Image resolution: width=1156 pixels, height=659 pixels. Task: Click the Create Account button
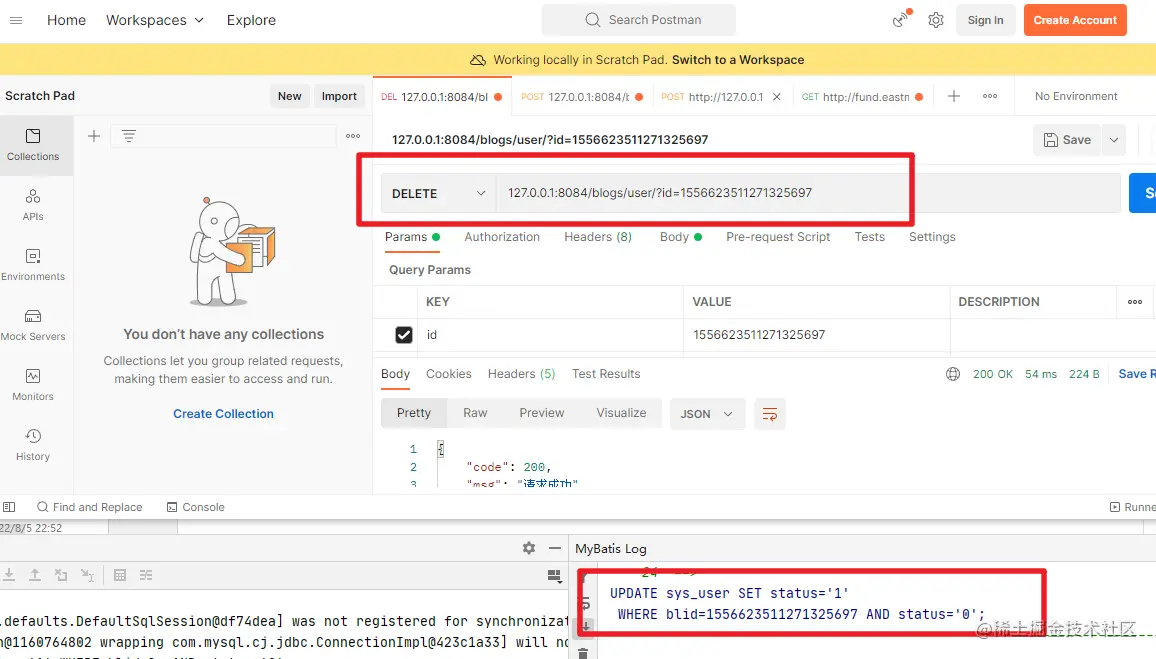pyautogui.click(x=1075, y=20)
